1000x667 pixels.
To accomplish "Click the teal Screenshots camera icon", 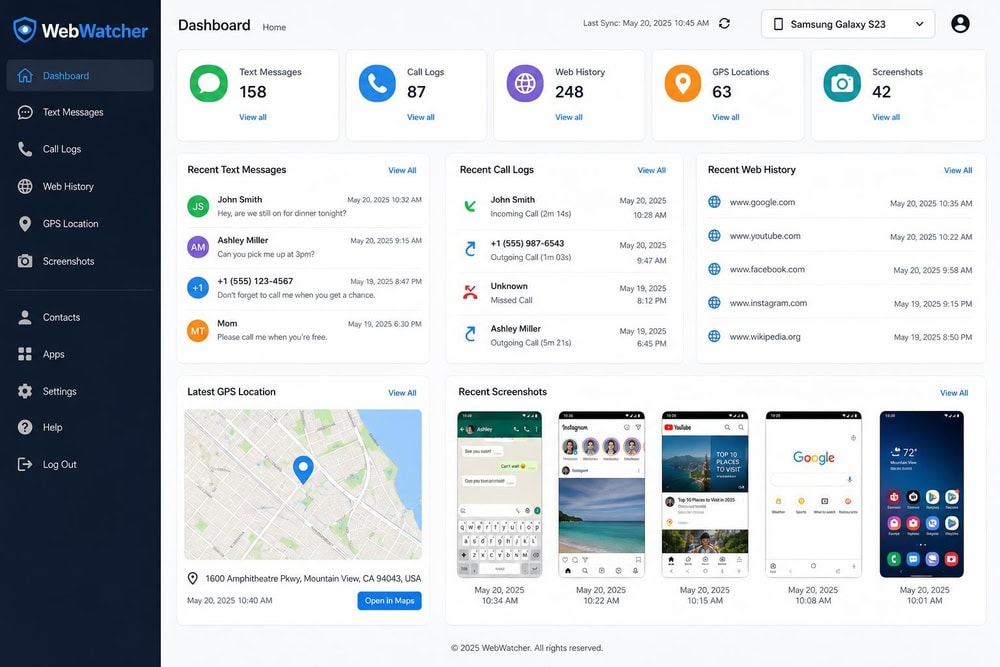I will (842, 84).
